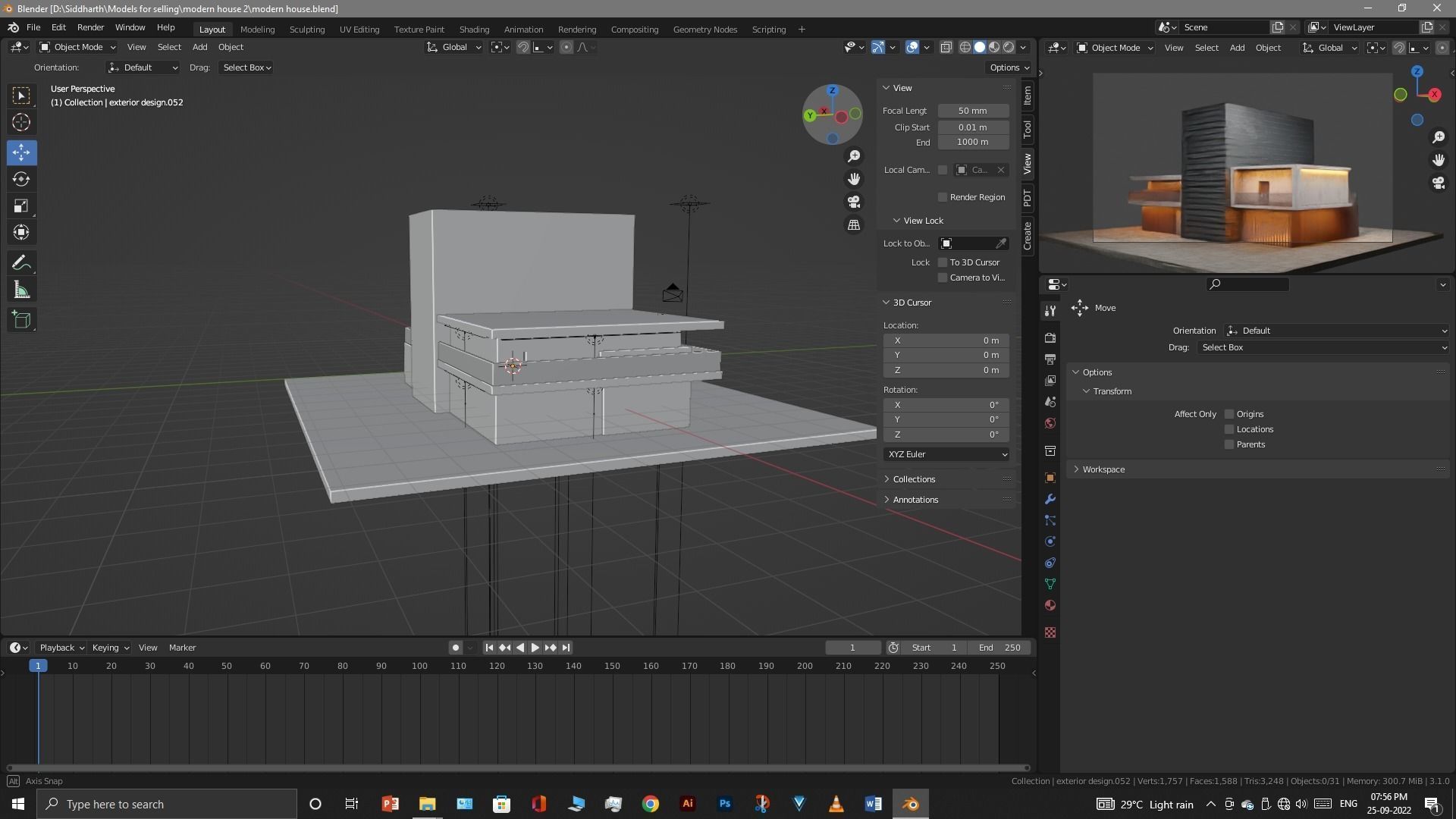
Task: Click the Clip Start 0.01 m field
Action: pos(973,127)
